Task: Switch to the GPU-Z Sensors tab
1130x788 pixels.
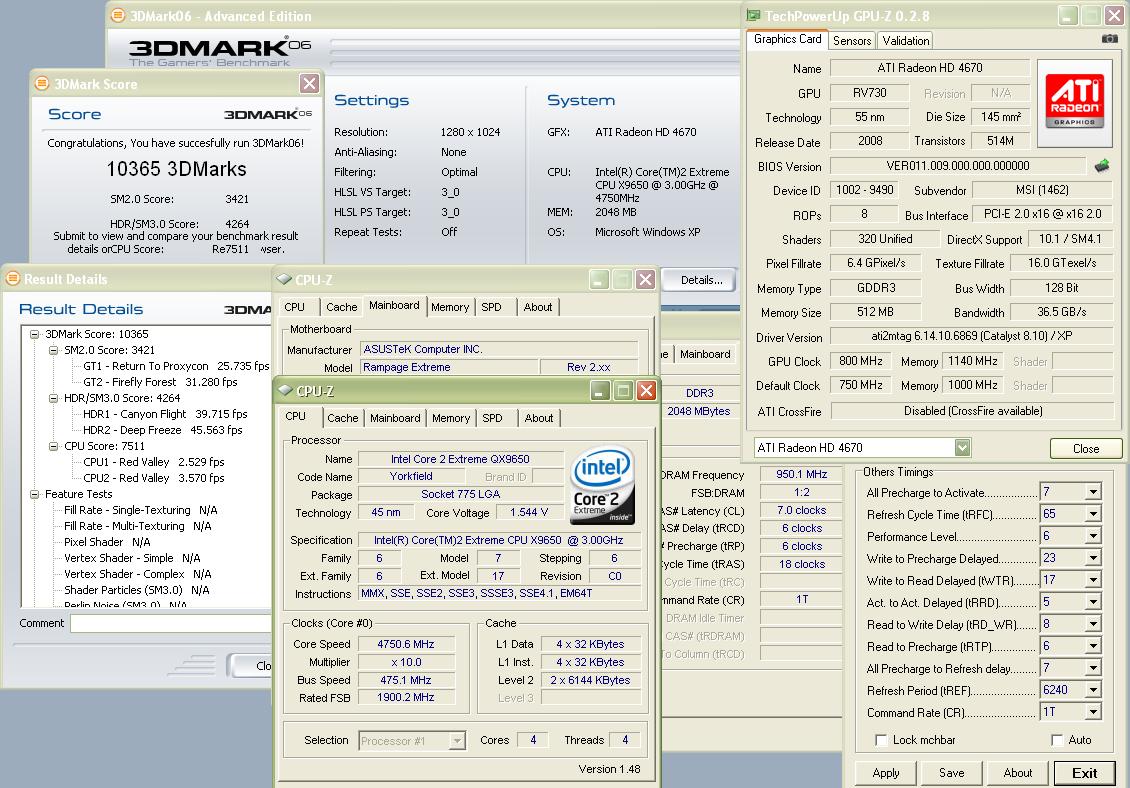Action: click(852, 41)
